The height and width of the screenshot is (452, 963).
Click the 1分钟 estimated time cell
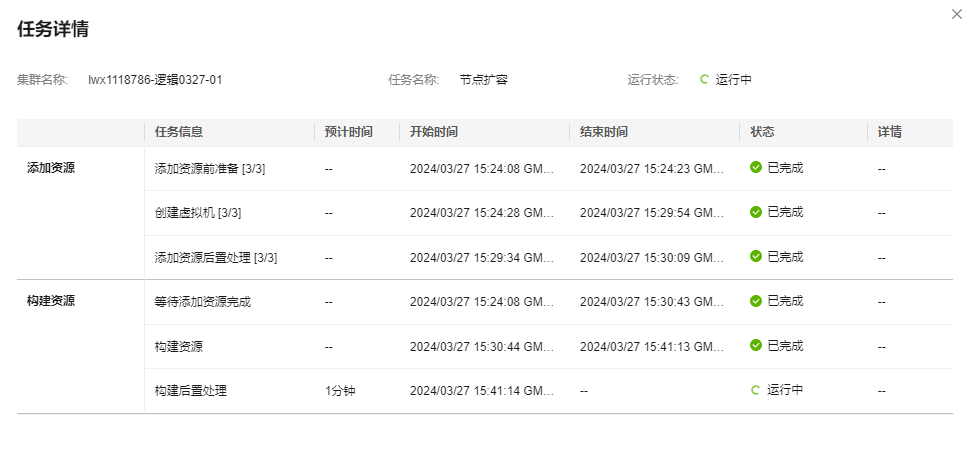point(340,391)
